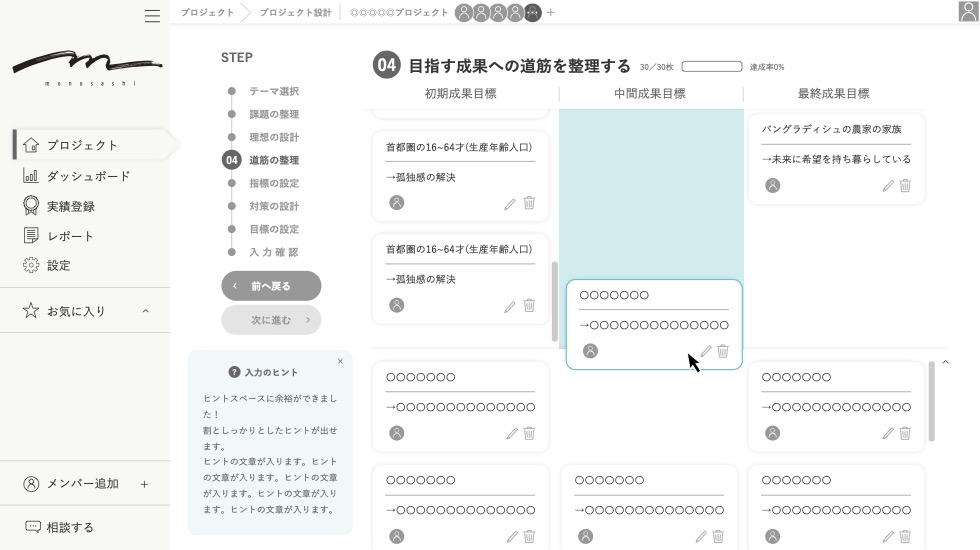Viewport: 980px width, 550px height.
Task: Open レポート in the sidebar
Action: coord(70,236)
